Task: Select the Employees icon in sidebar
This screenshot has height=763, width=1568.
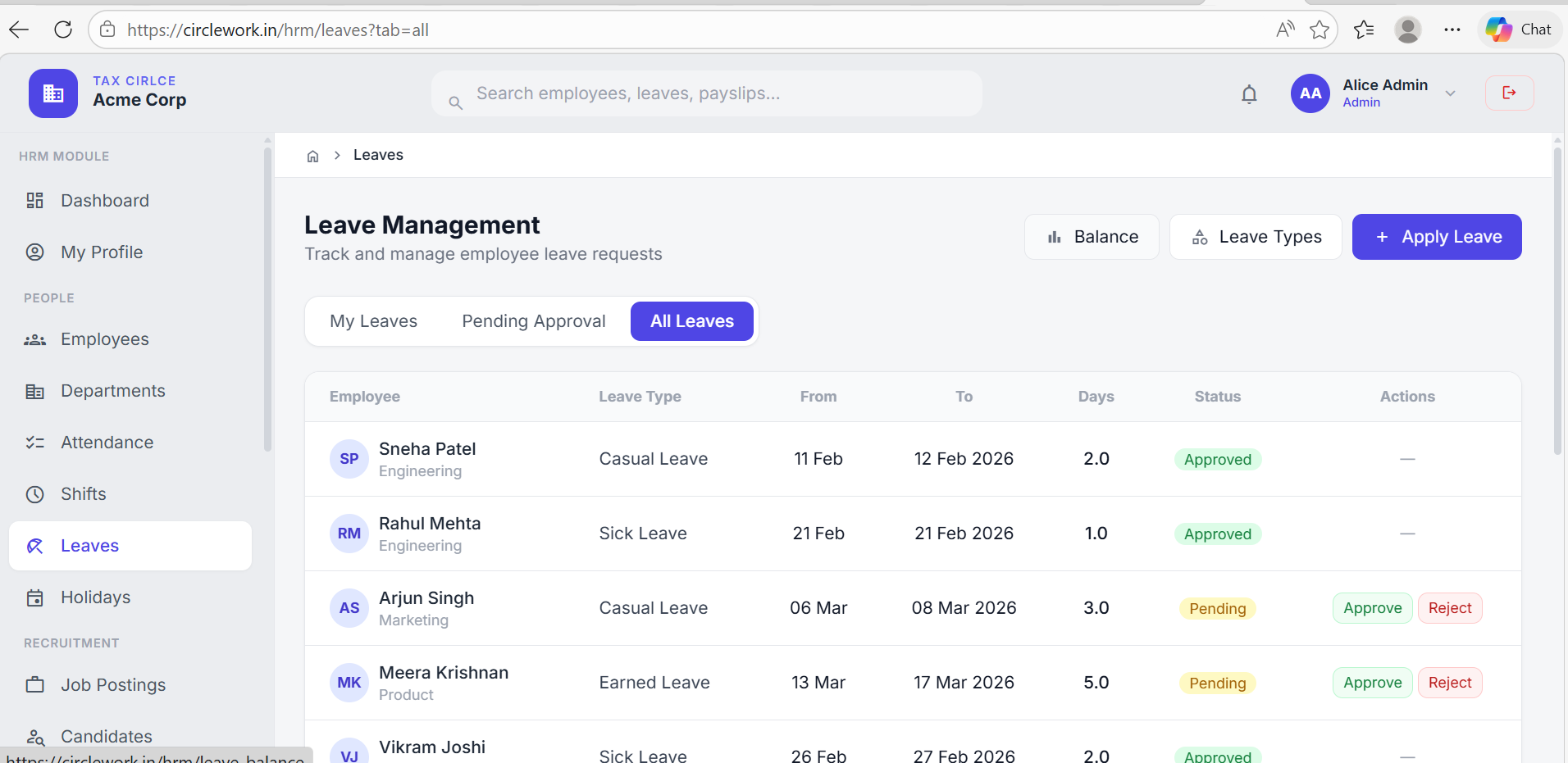Action: (35, 338)
